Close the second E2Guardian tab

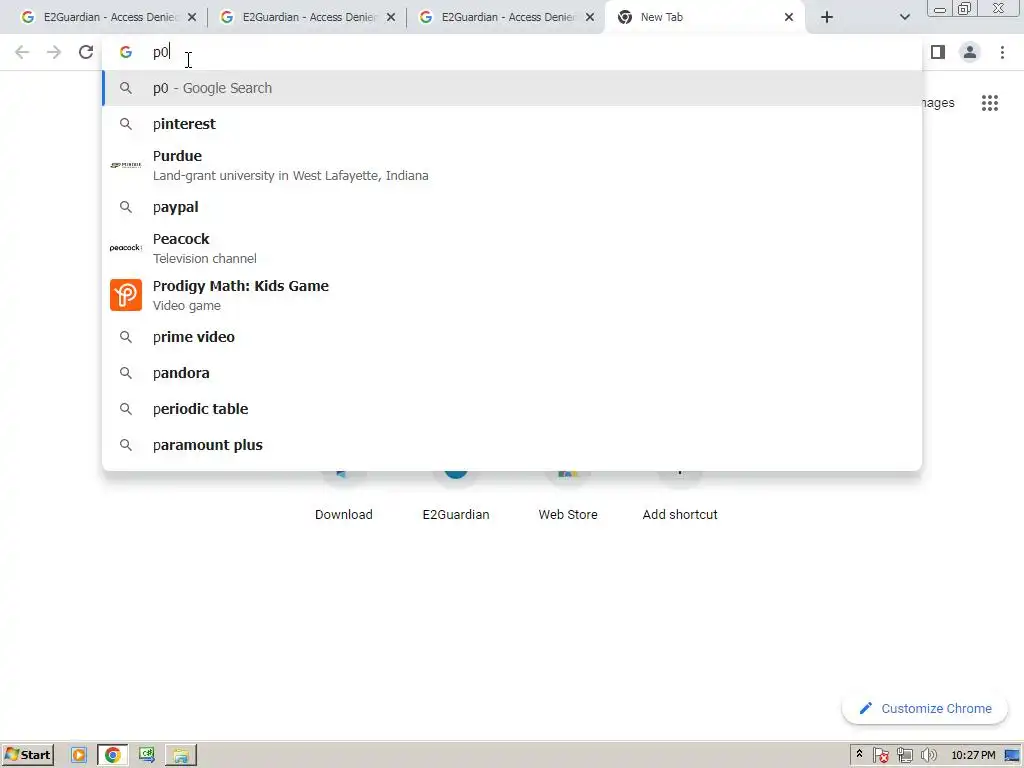(391, 17)
